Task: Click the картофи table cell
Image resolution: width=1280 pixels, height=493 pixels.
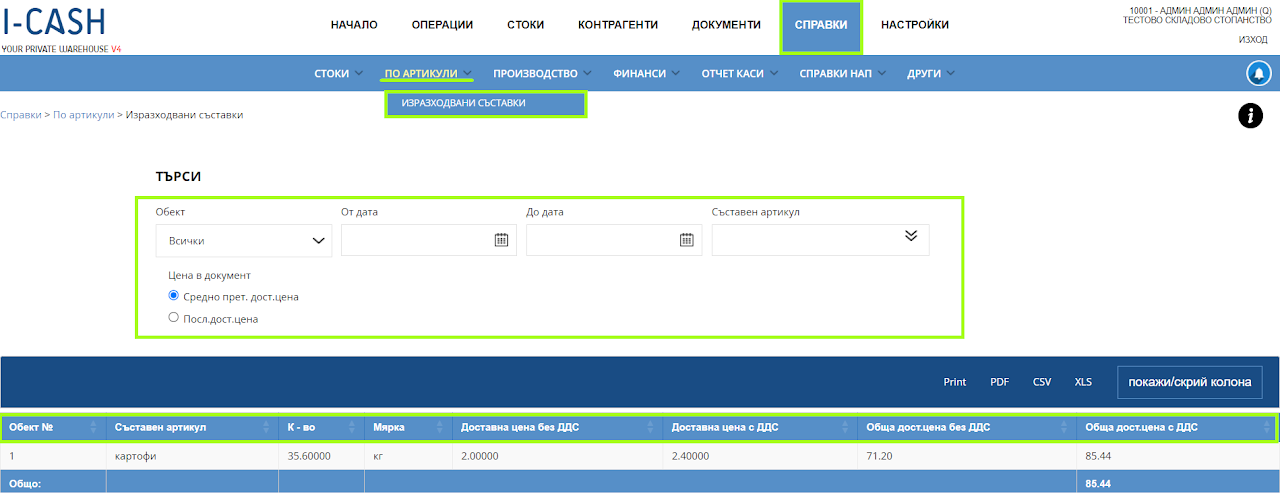Action: 192,456
